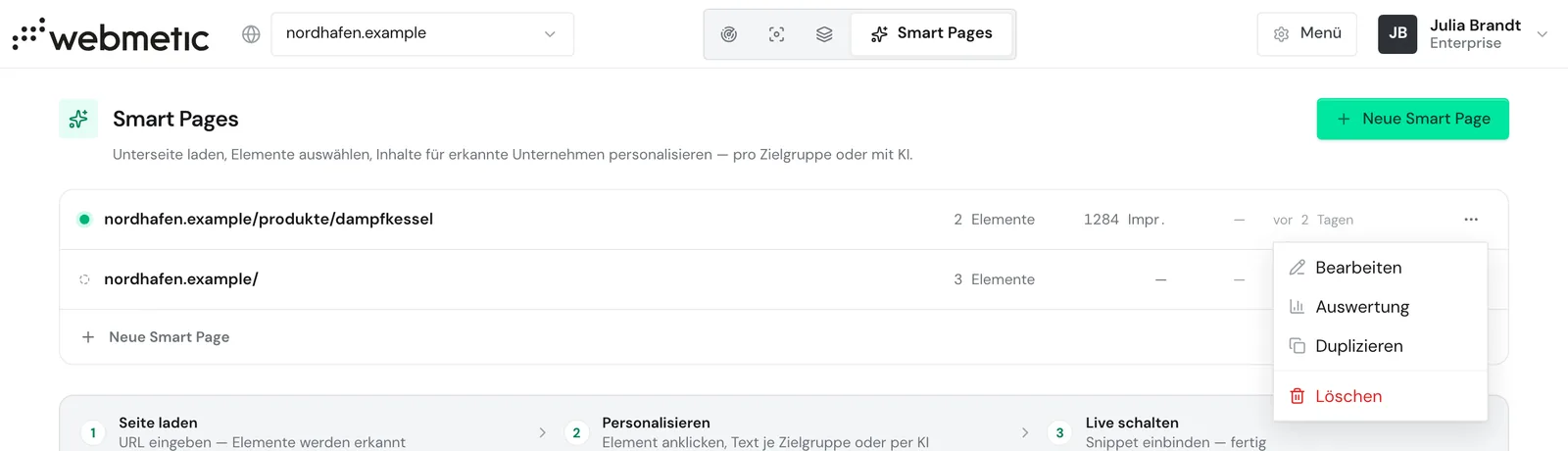Click the green Smart Pages sparkle icon
Screen dimensions: 1568x451
point(78,119)
